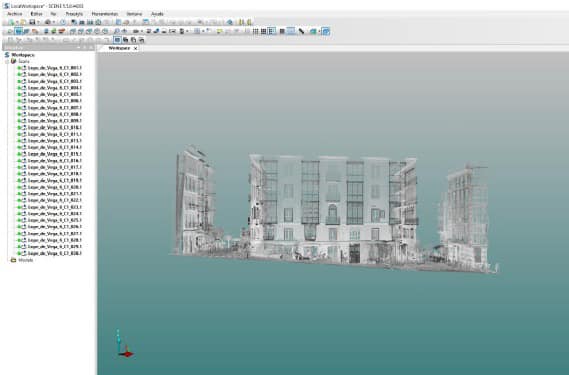This screenshot has width=569, height=375.
Task: Close the Workspace tab with its X
Action: click(136, 48)
